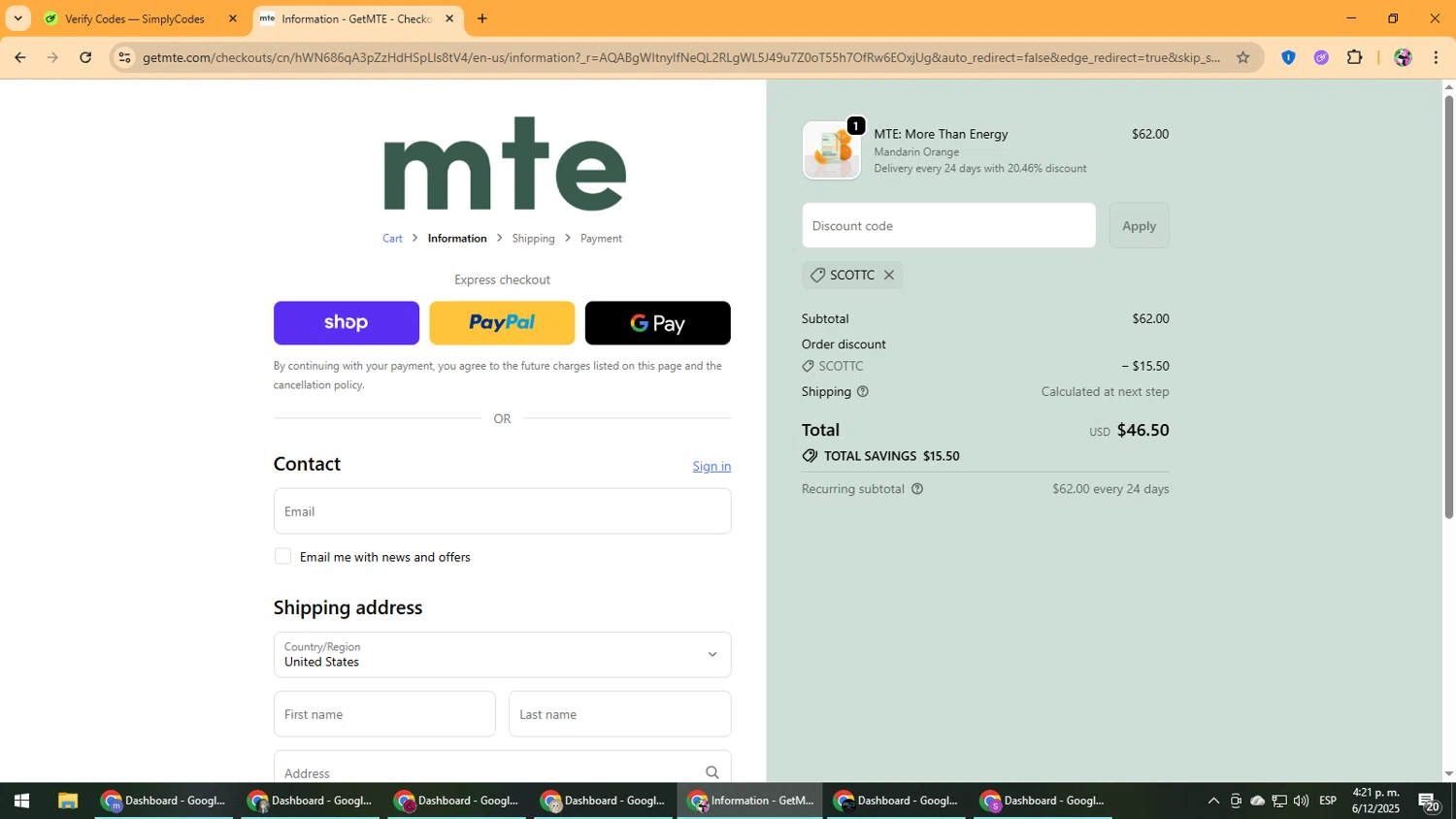Image resolution: width=1456 pixels, height=819 pixels.
Task: Open the network tray icon
Action: tap(1279, 801)
